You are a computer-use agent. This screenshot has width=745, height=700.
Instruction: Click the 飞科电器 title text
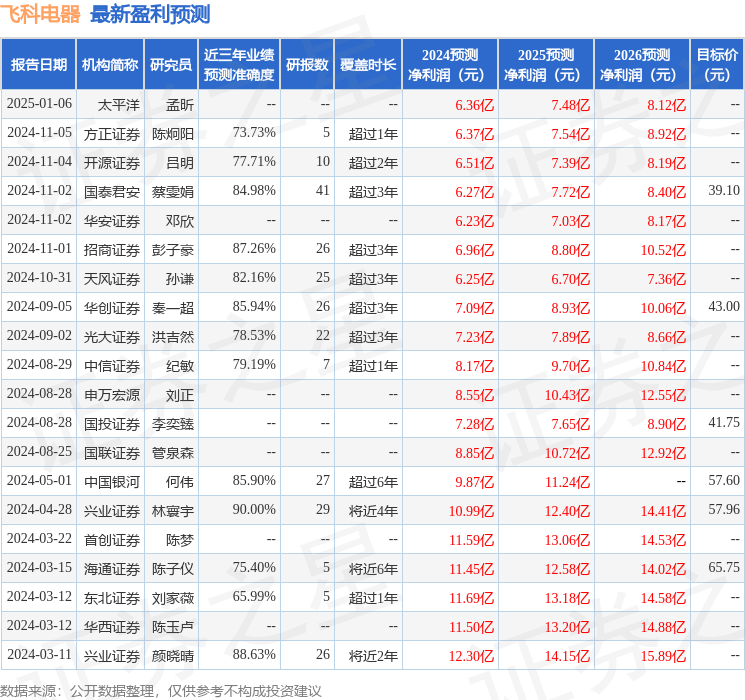41,14
